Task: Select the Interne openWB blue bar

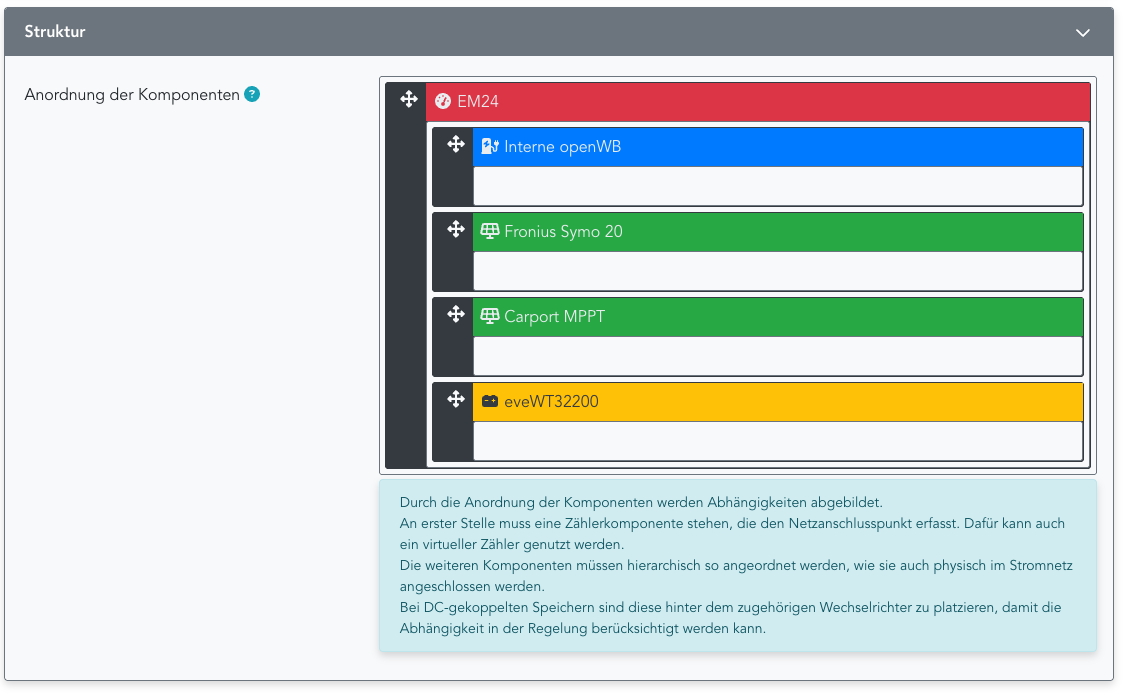Action: 778,147
